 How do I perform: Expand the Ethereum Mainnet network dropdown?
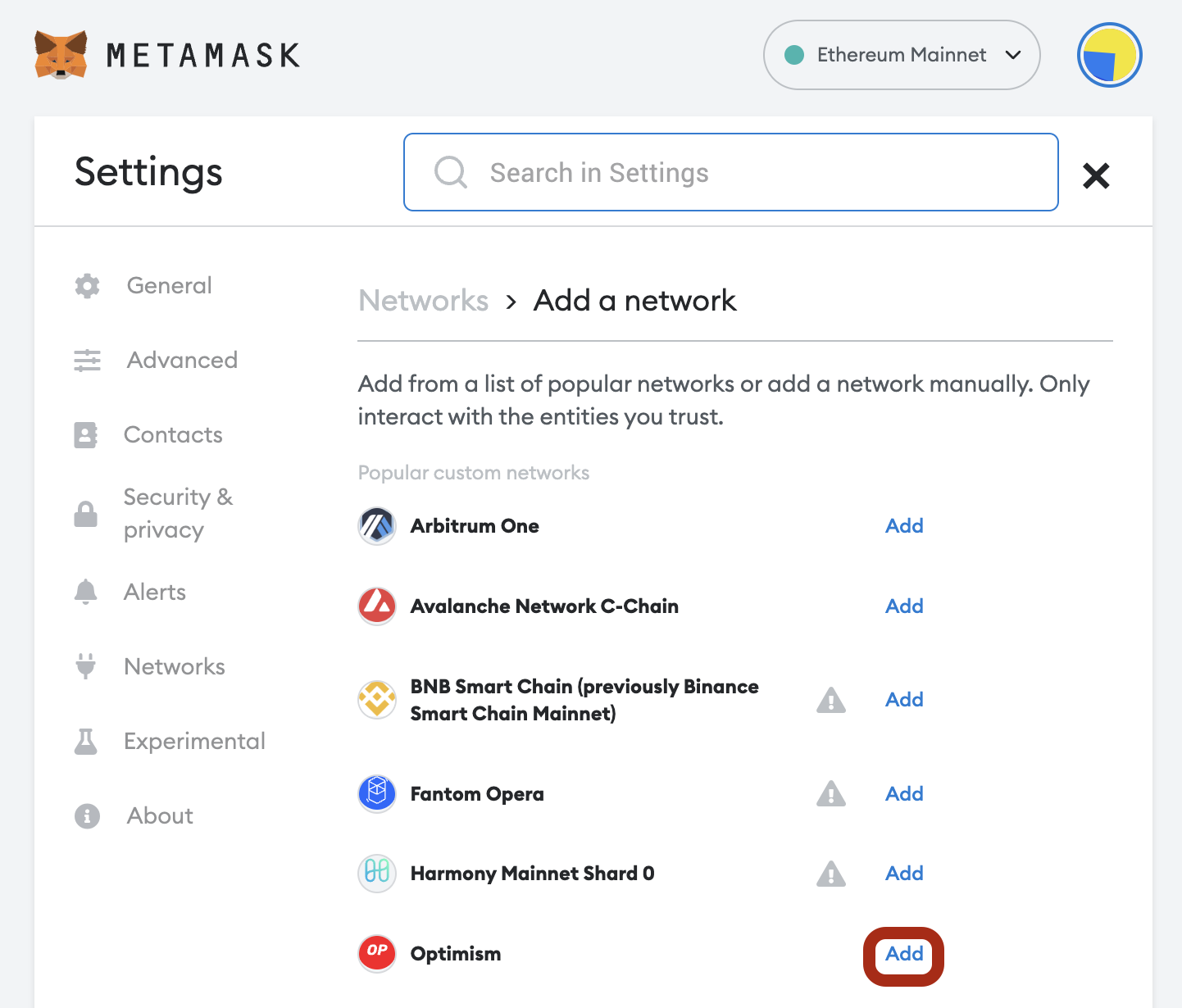click(902, 55)
